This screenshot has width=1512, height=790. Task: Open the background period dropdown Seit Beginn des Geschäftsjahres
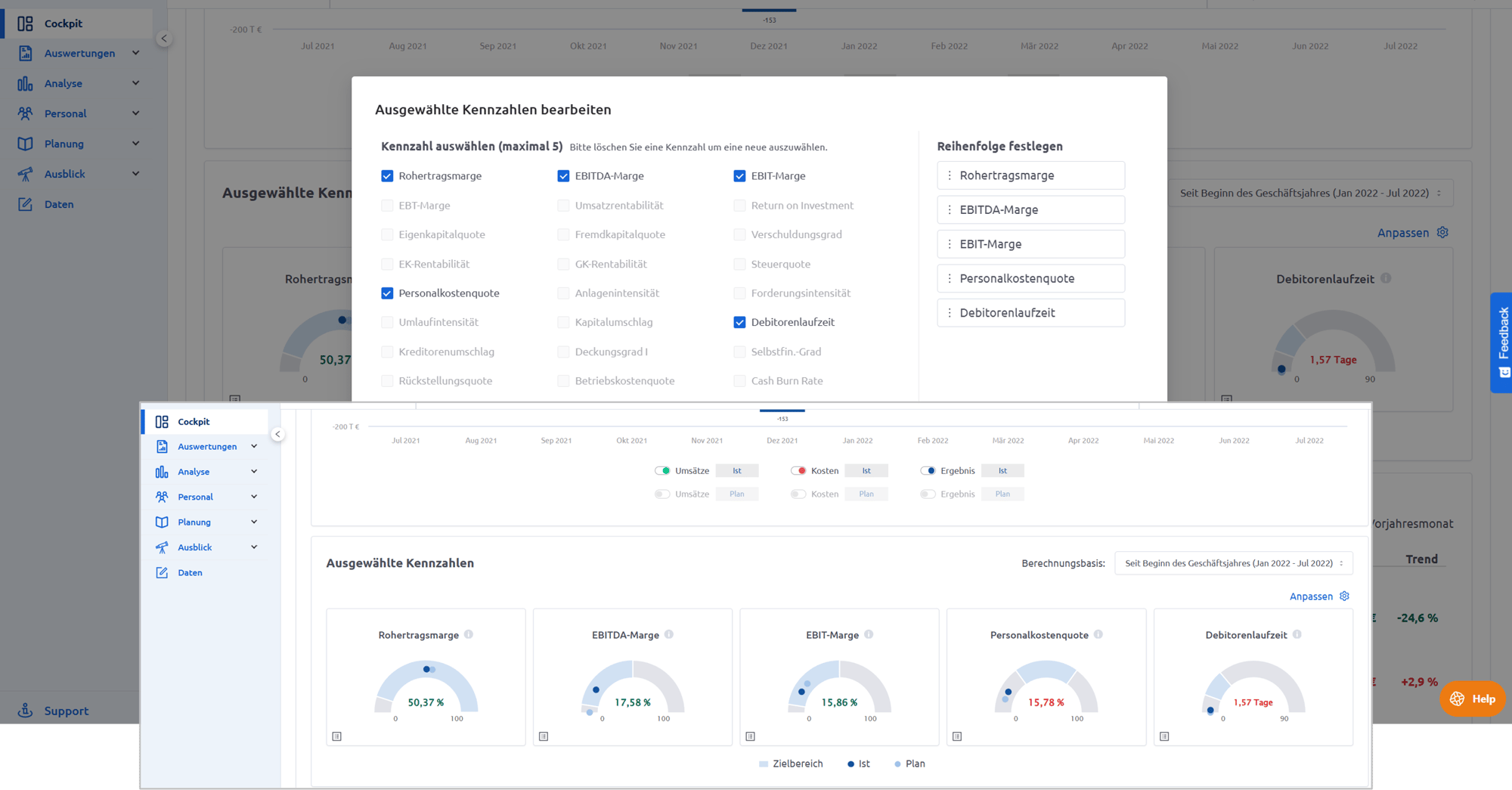1311,193
